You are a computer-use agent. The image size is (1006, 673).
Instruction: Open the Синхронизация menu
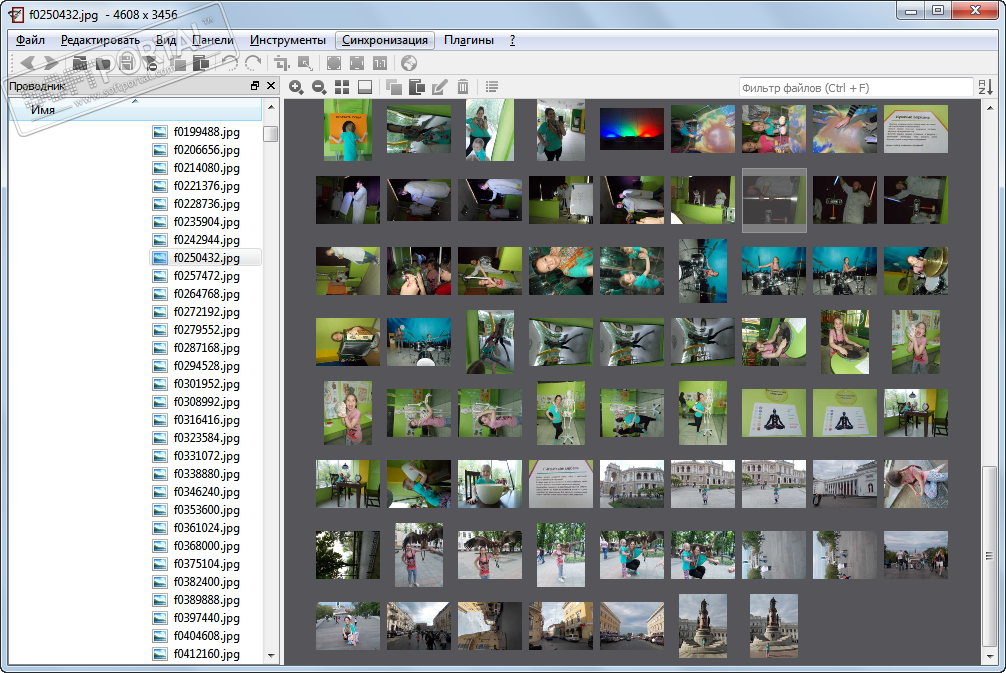click(385, 40)
